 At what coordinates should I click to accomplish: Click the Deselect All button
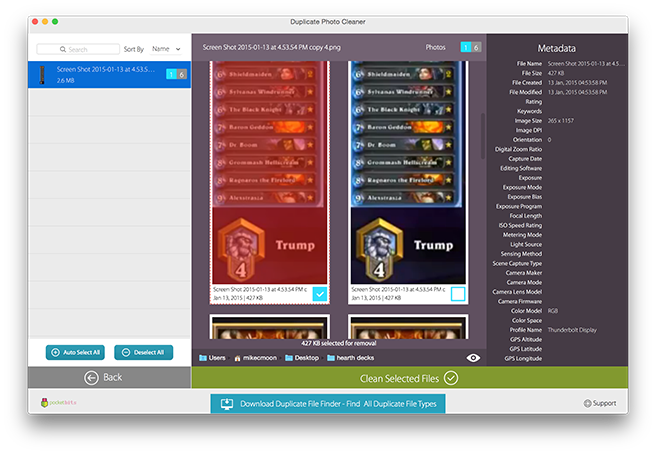coord(144,352)
